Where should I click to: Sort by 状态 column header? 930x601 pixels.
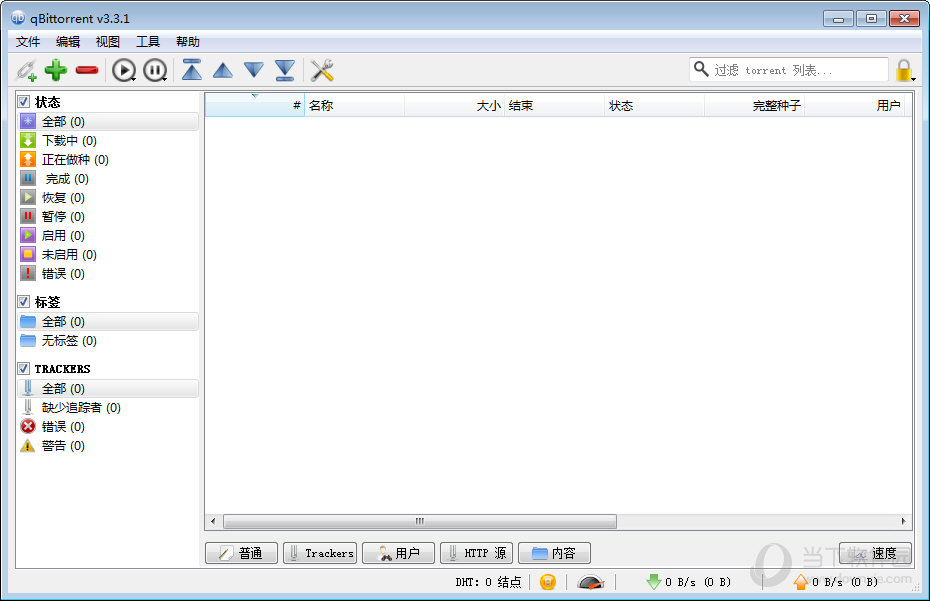pyautogui.click(x=654, y=106)
